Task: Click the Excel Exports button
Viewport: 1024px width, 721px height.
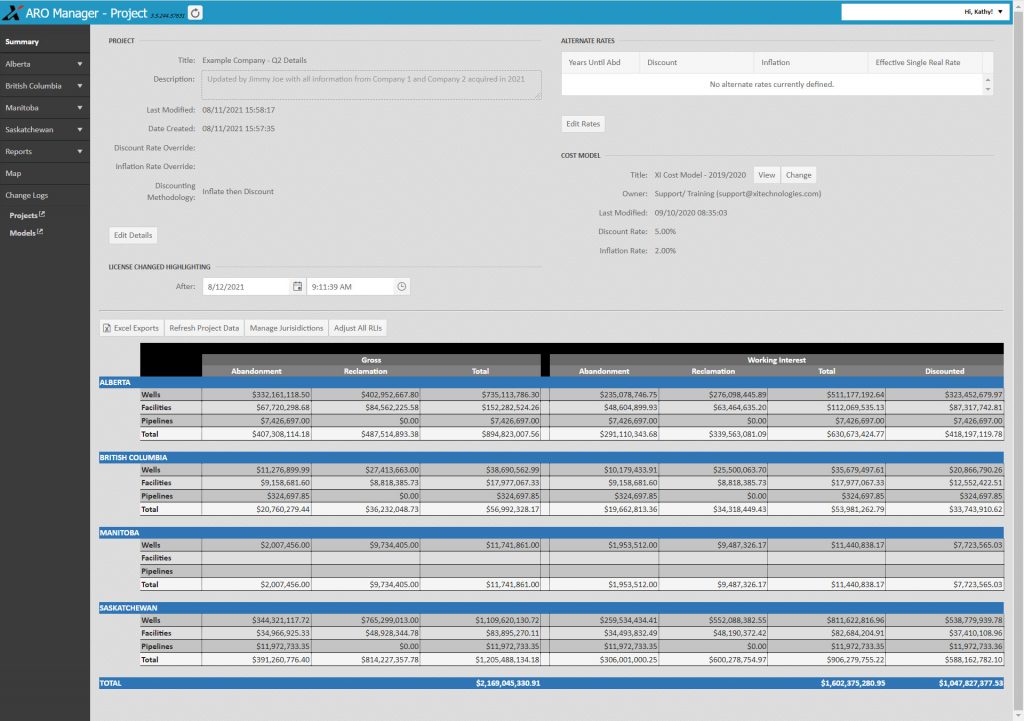Action: [131, 328]
